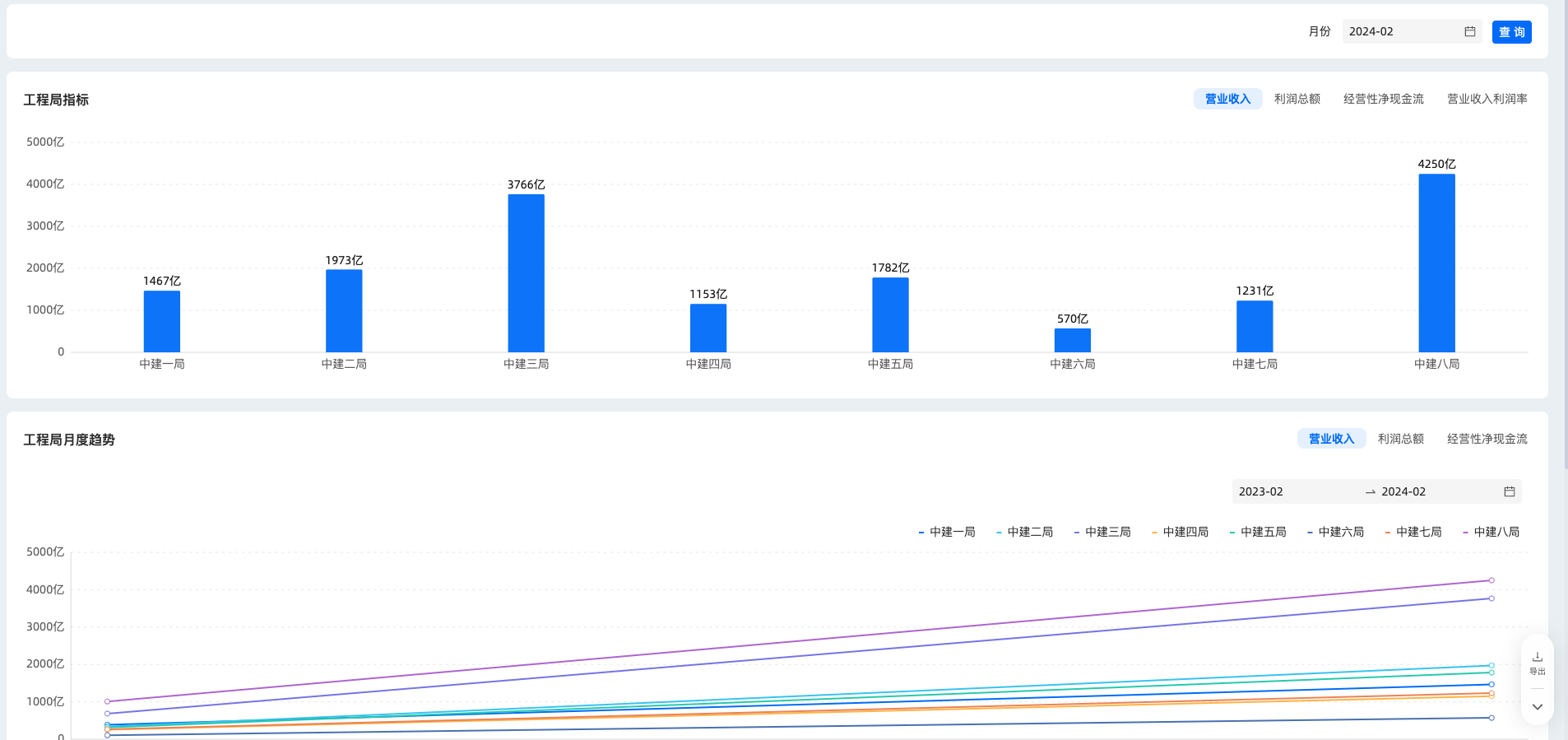
Task: Toggle 中建六局 legend series
Action: point(1335,532)
